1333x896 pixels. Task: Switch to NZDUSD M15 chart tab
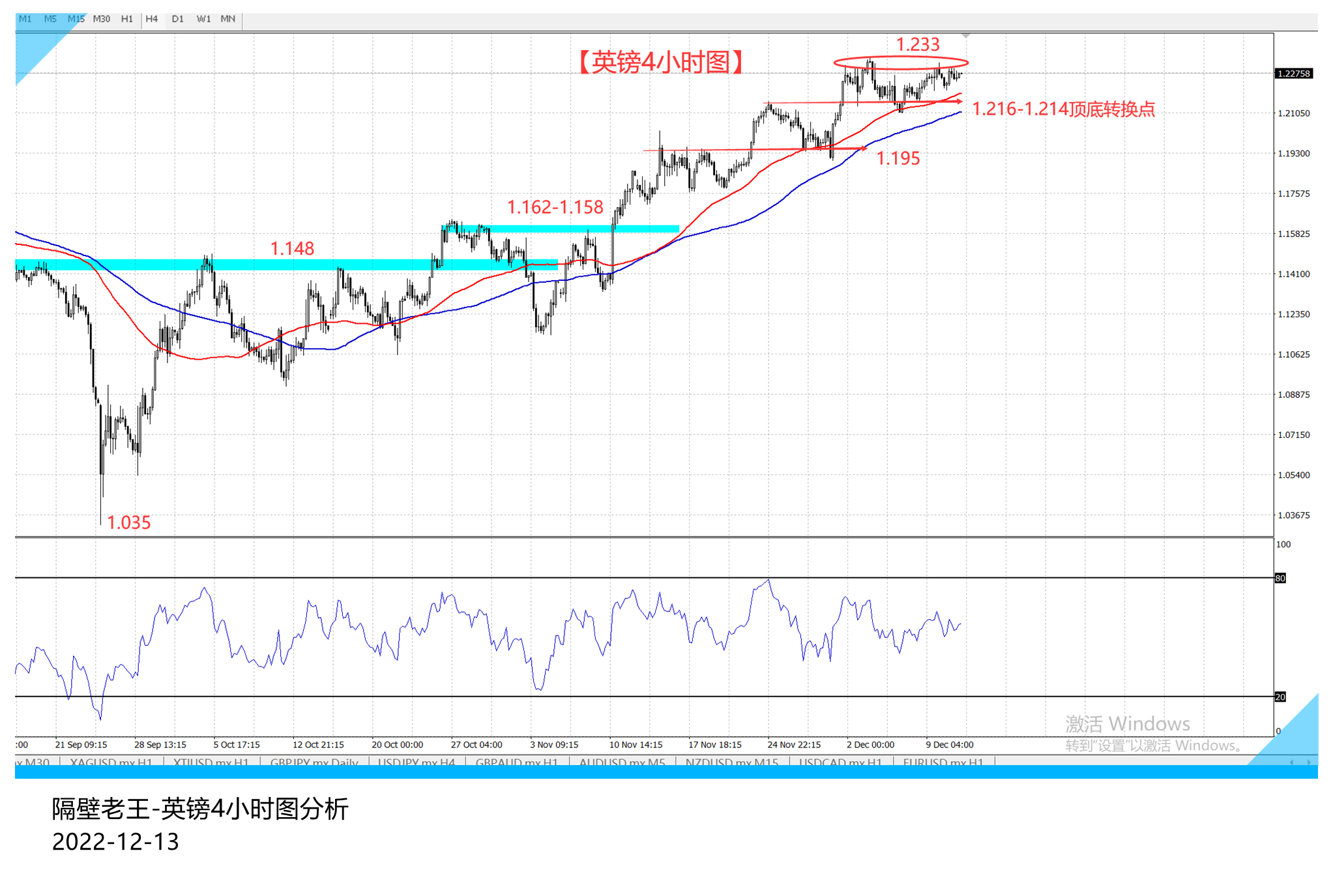click(x=731, y=761)
